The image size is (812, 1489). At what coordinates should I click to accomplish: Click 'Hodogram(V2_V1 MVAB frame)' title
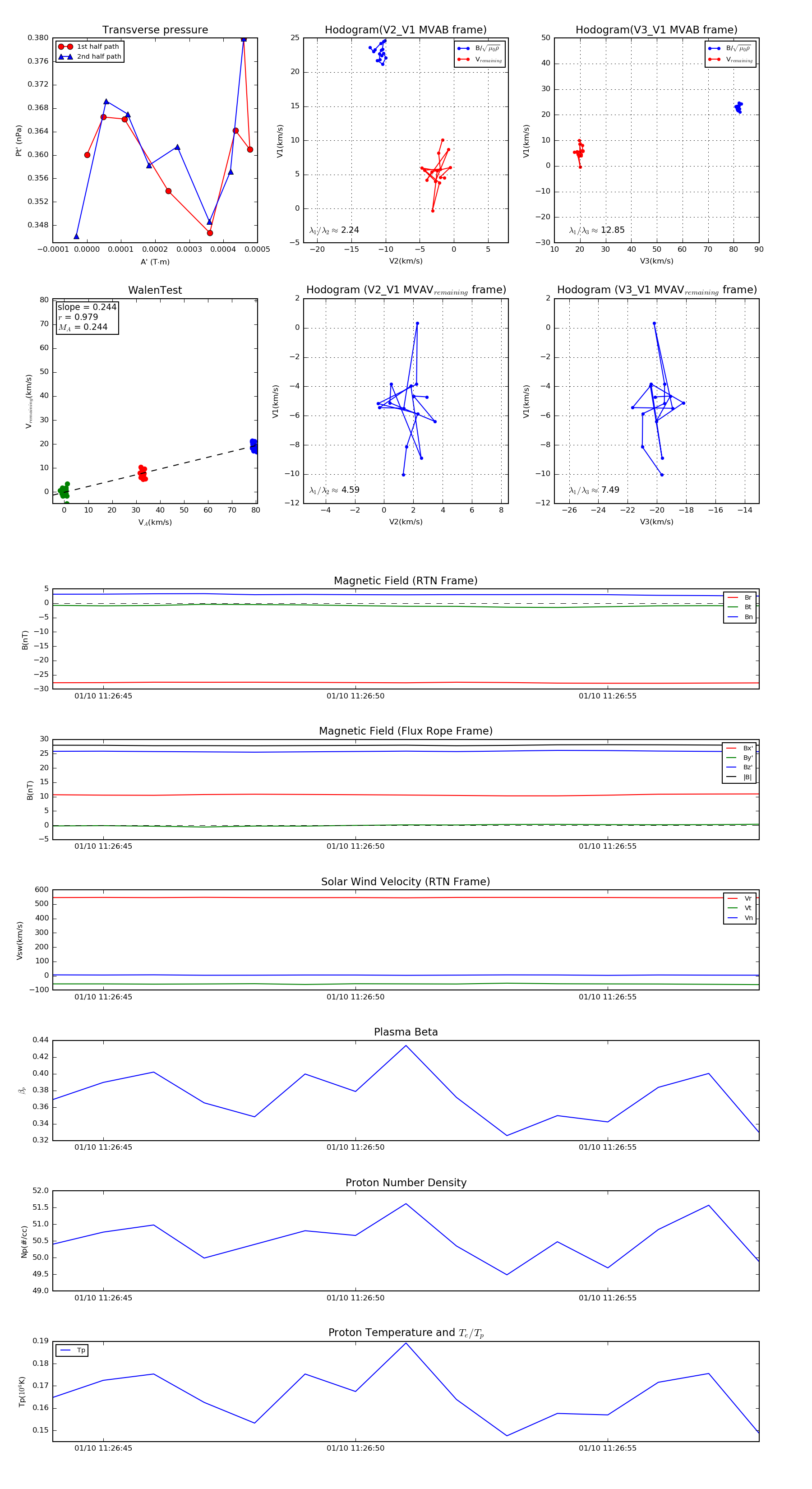coord(406,30)
